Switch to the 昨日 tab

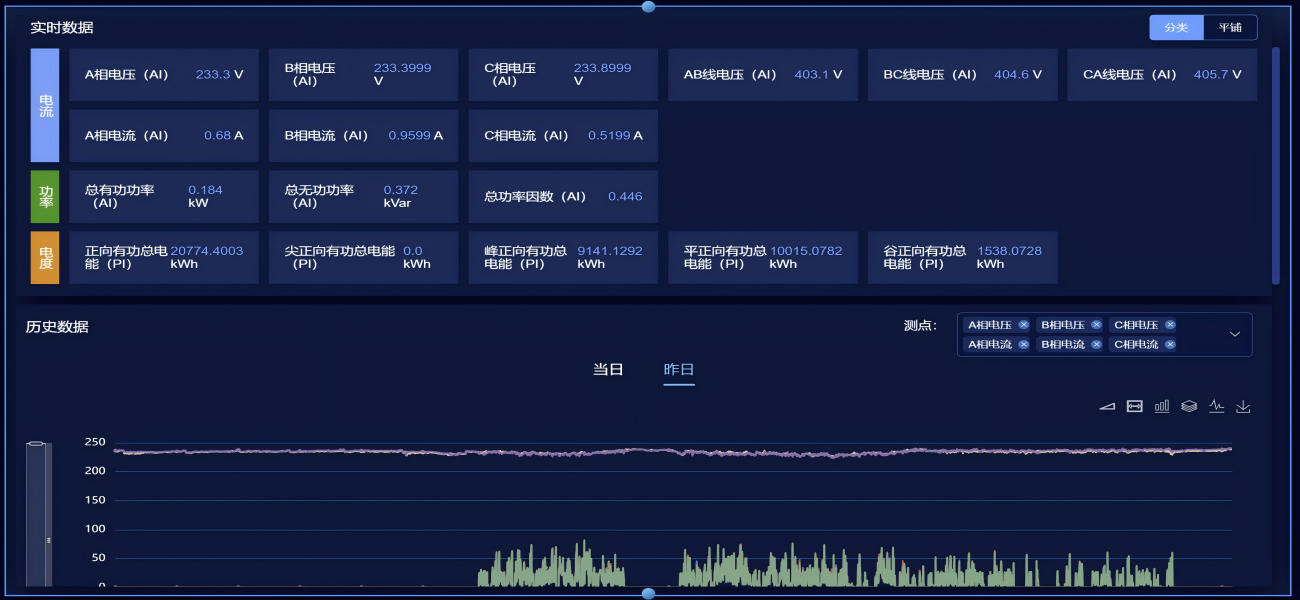679,369
